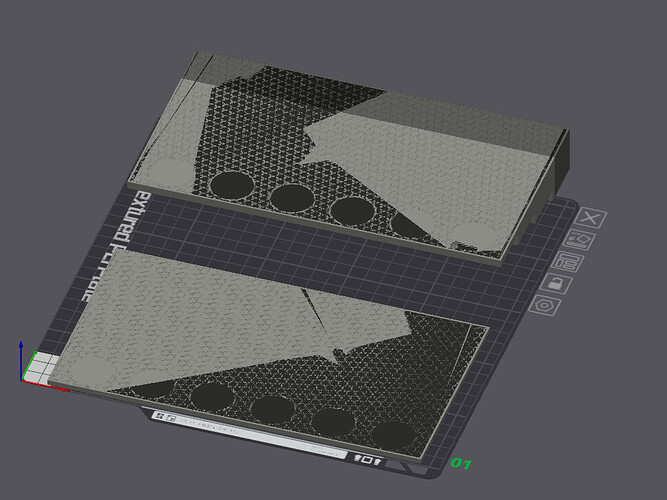The height and width of the screenshot is (500, 667).
Task: Click the dark slit on lower model surface
Action: pyautogui.click(x=313, y=311)
